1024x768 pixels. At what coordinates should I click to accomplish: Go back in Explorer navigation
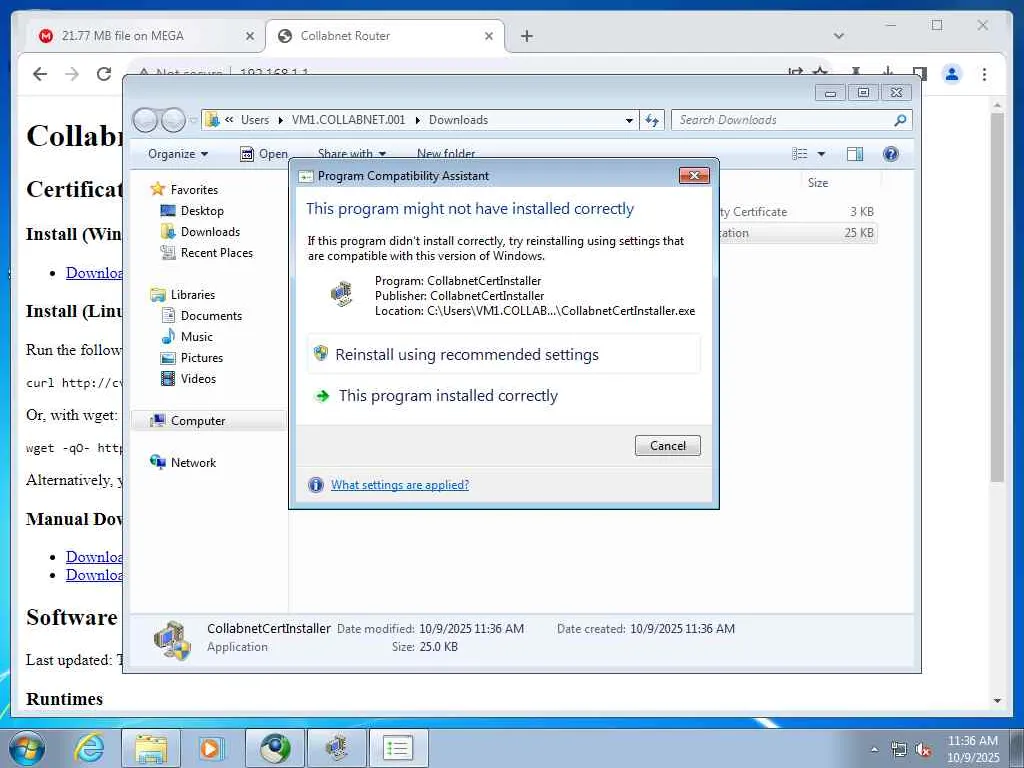tap(145, 120)
